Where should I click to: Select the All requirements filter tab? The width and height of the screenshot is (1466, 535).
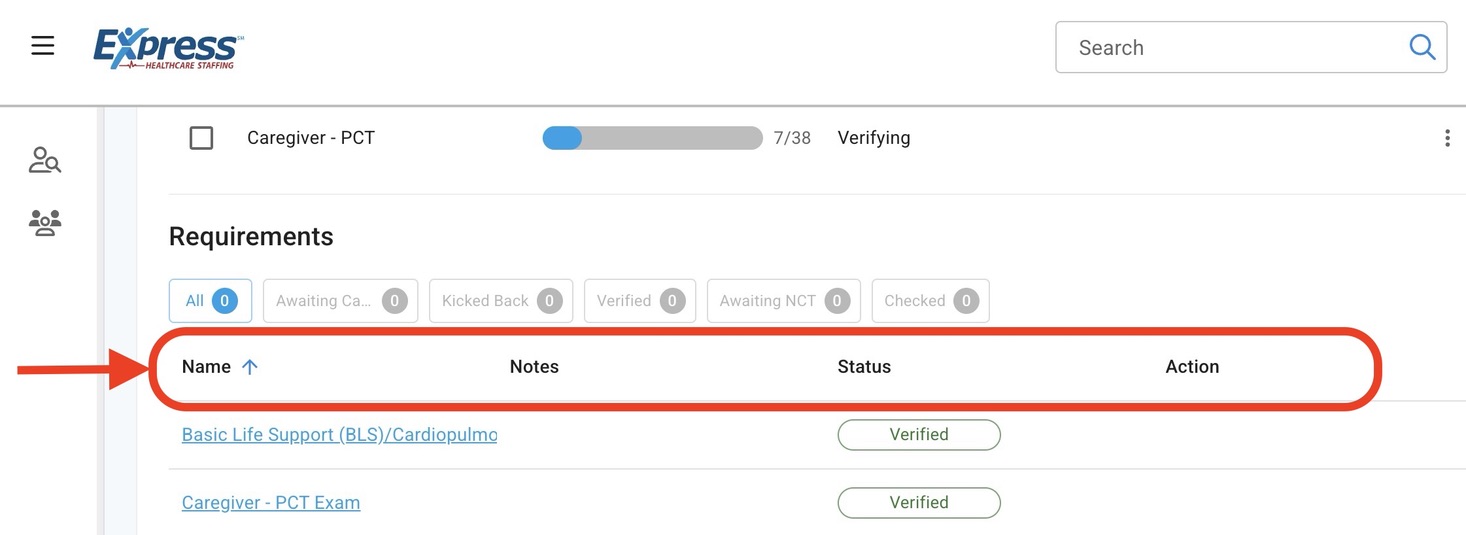[210, 301]
